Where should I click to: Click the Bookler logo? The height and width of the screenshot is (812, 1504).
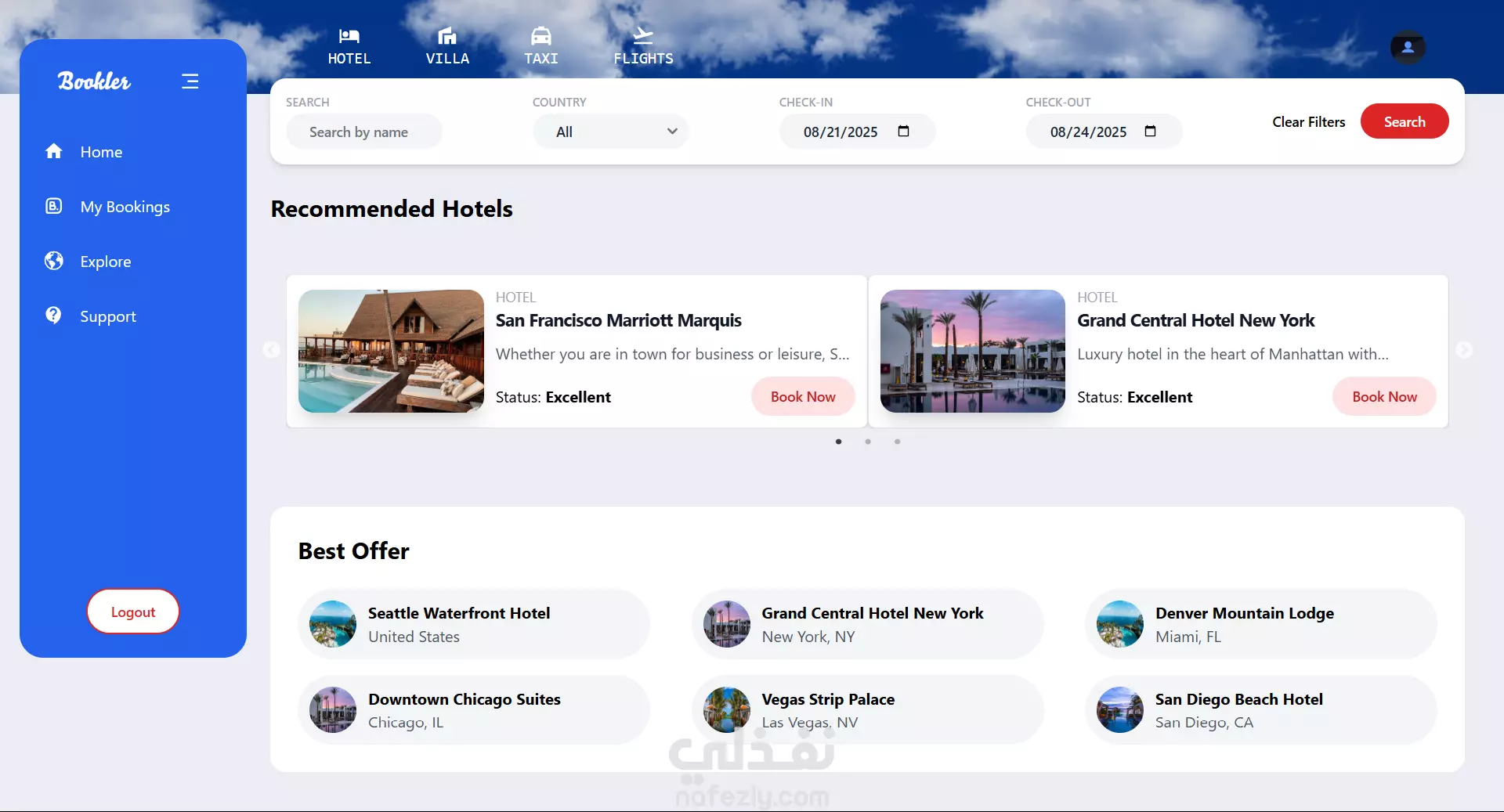pyautogui.click(x=94, y=81)
